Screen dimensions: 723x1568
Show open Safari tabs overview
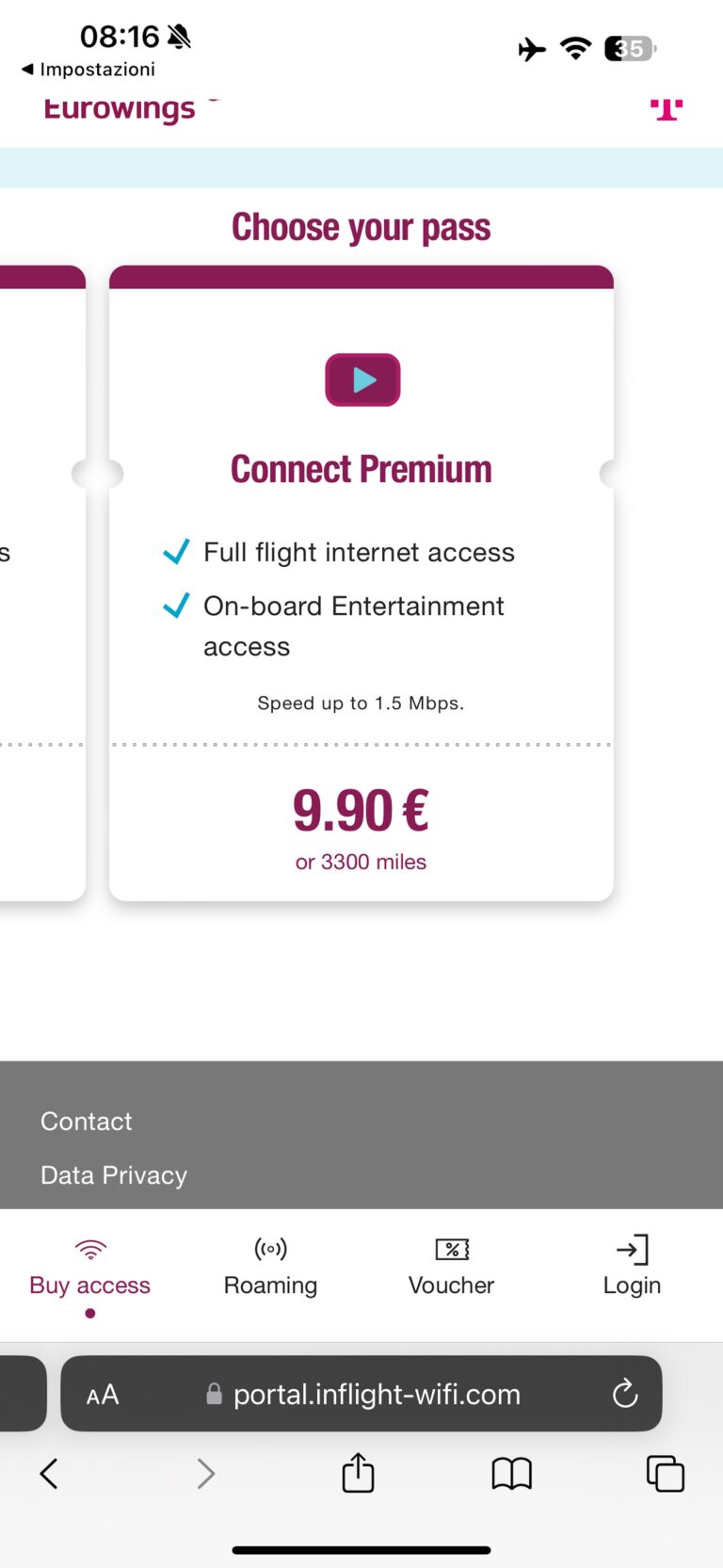tap(665, 1473)
